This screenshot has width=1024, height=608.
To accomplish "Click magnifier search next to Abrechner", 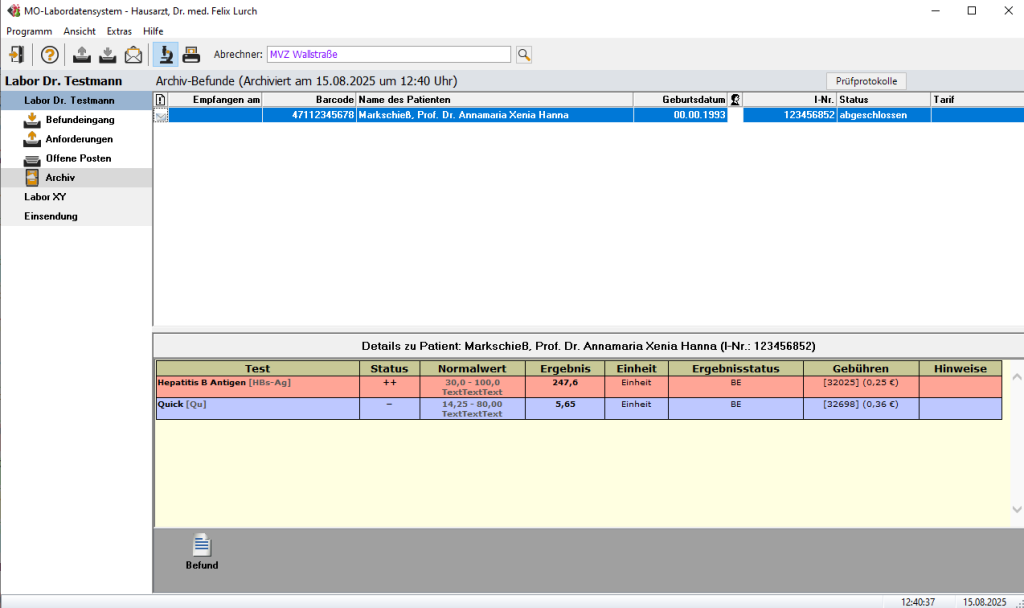I will pos(523,54).
